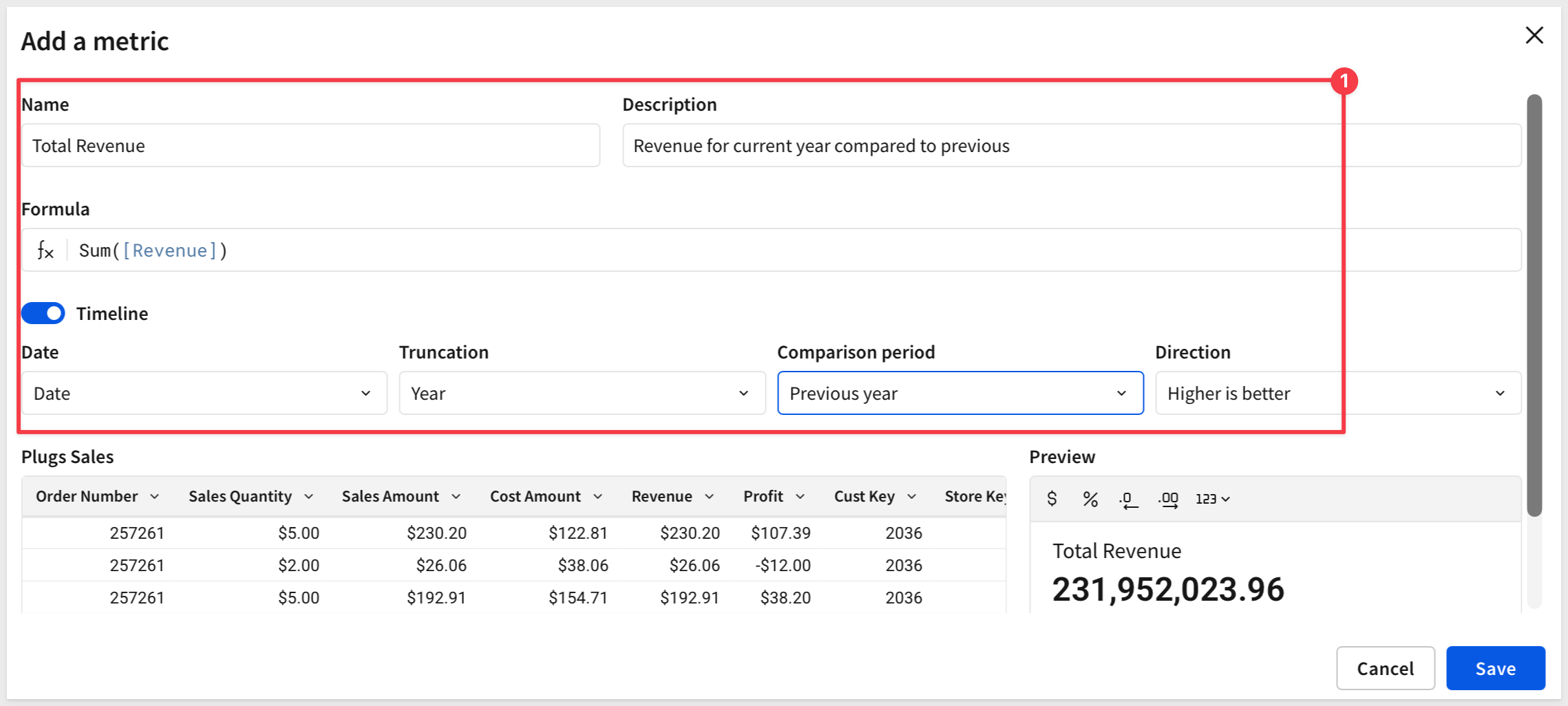The height and width of the screenshot is (706, 1568).
Task: Open Profit column menu arrow
Action: 800,497
